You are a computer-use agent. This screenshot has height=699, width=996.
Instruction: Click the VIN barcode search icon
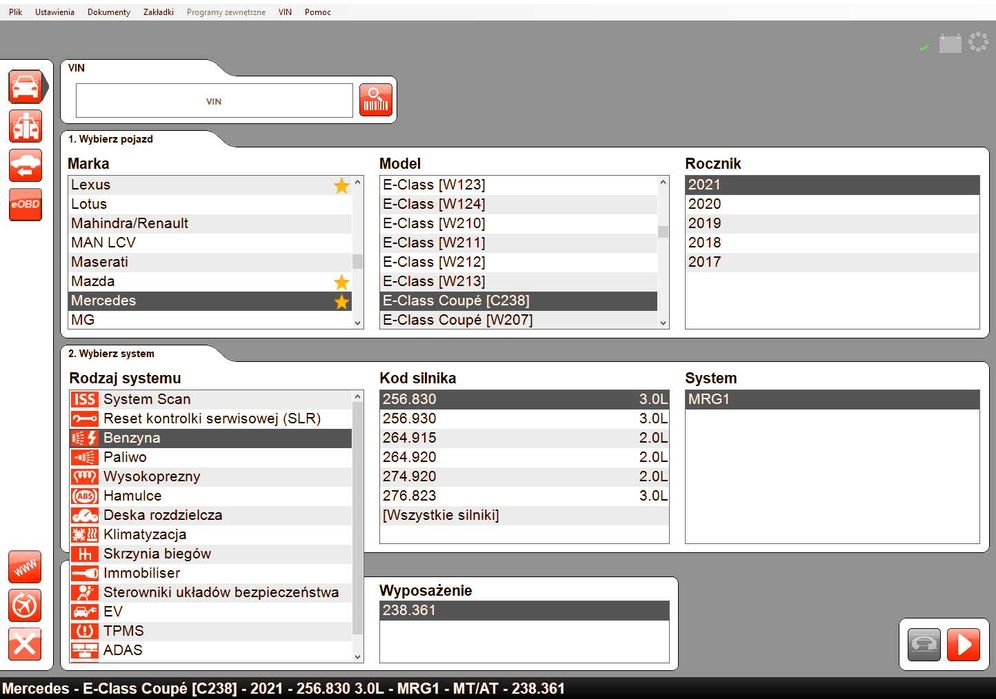click(375, 100)
